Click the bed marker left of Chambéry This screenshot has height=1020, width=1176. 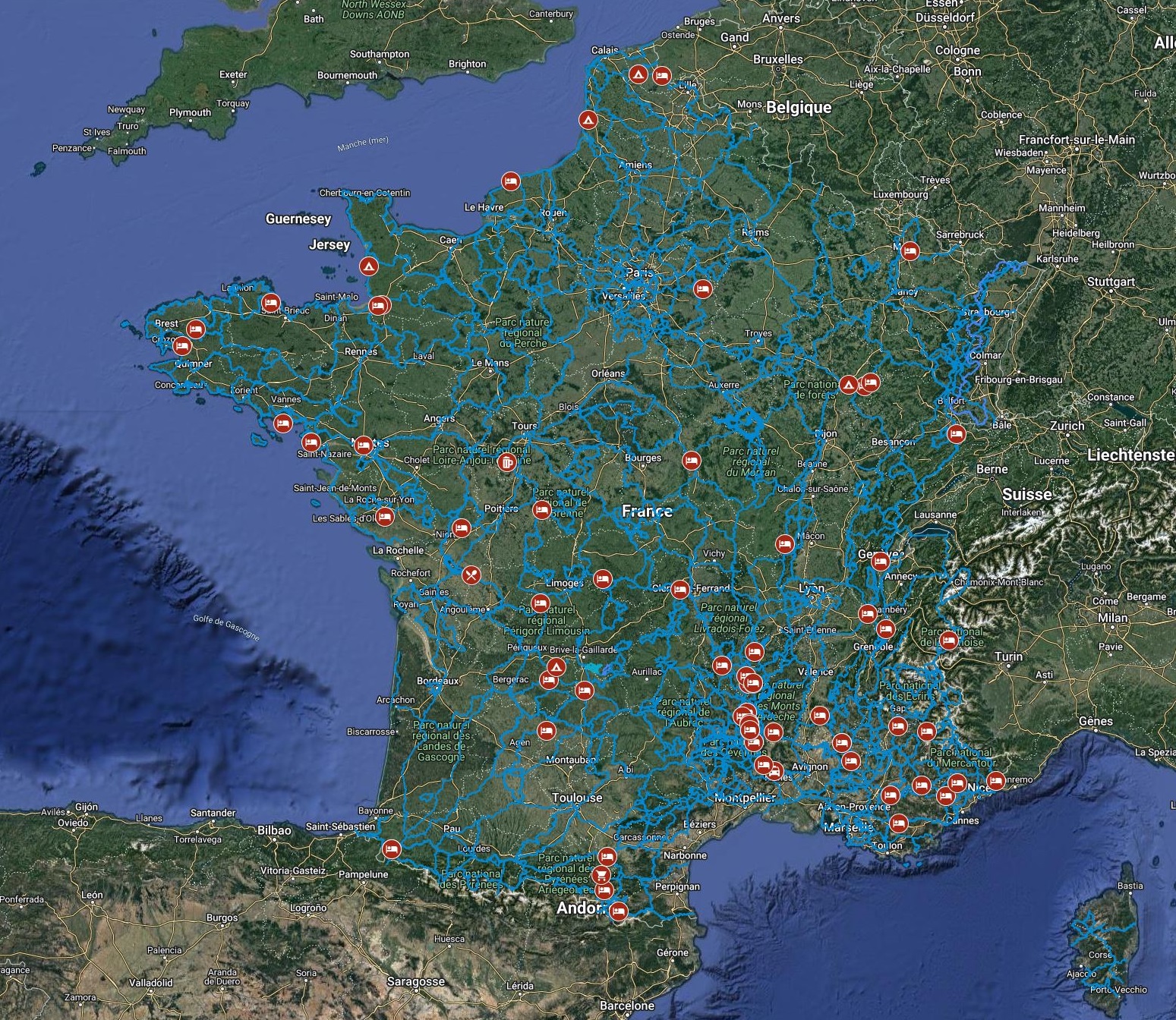pos(868,613)
